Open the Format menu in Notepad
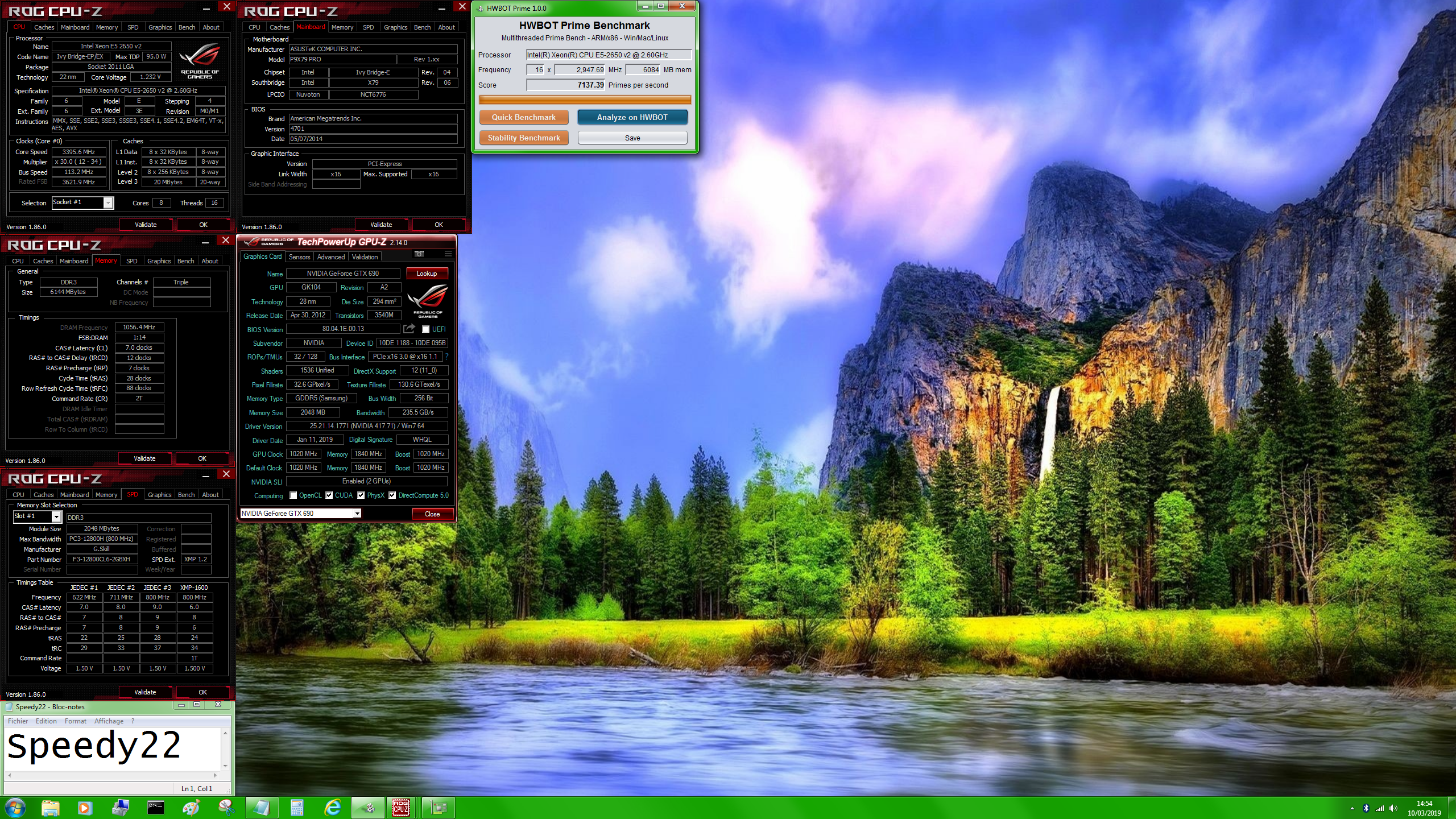 click(x=75, y=721)
